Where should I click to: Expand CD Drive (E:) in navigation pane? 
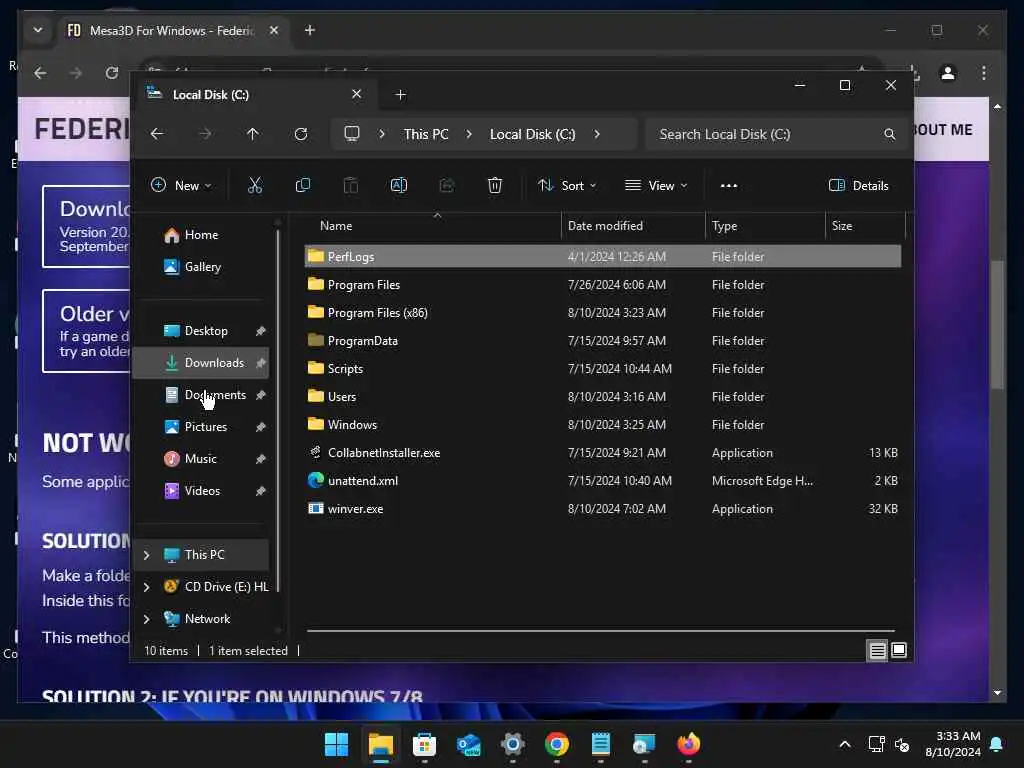(x=146, y=587)
